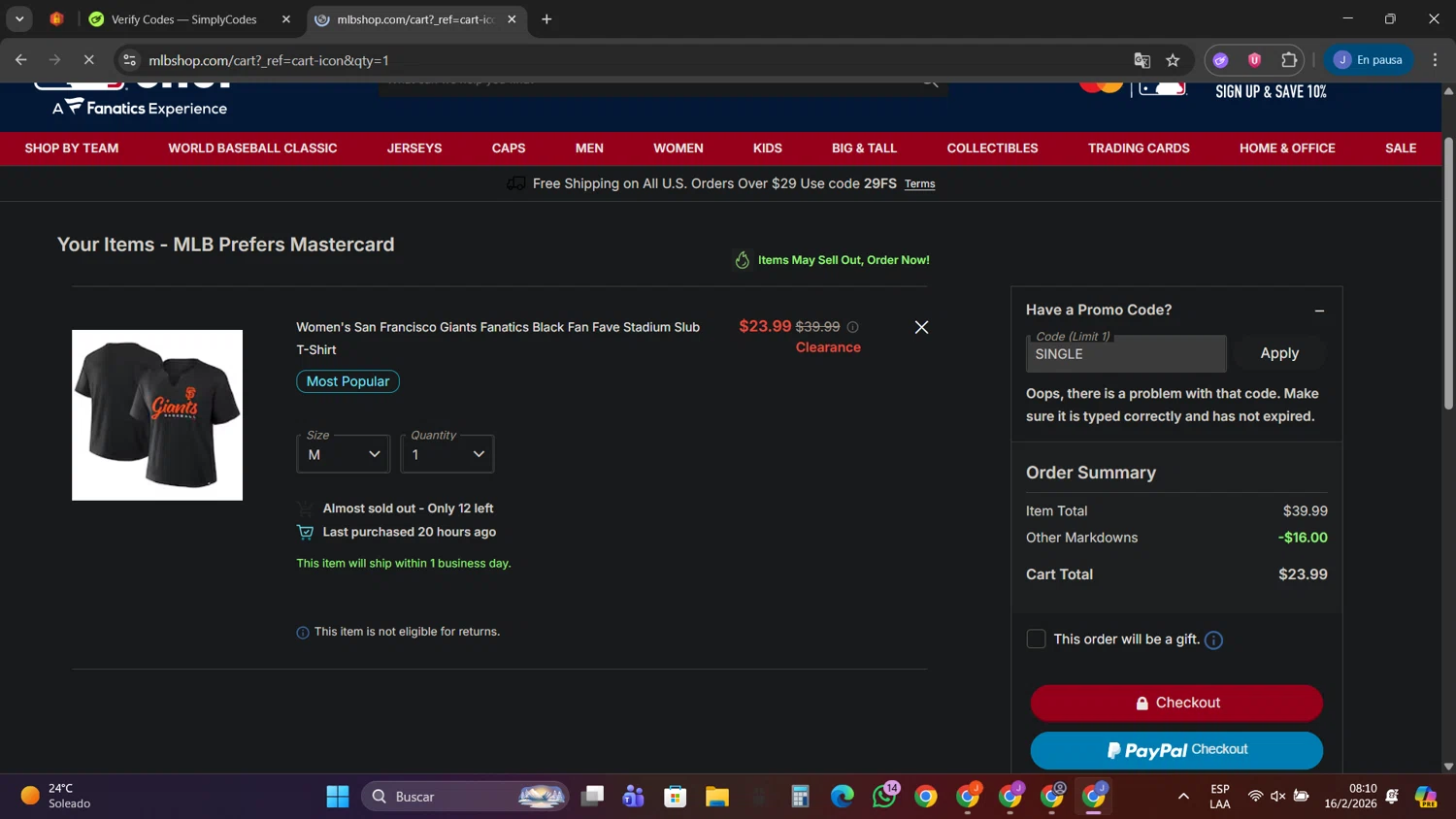The height and width of the screenshot is (819, 1456).
Task: Open BIG & TALL menu
Action: click(864, 148)
